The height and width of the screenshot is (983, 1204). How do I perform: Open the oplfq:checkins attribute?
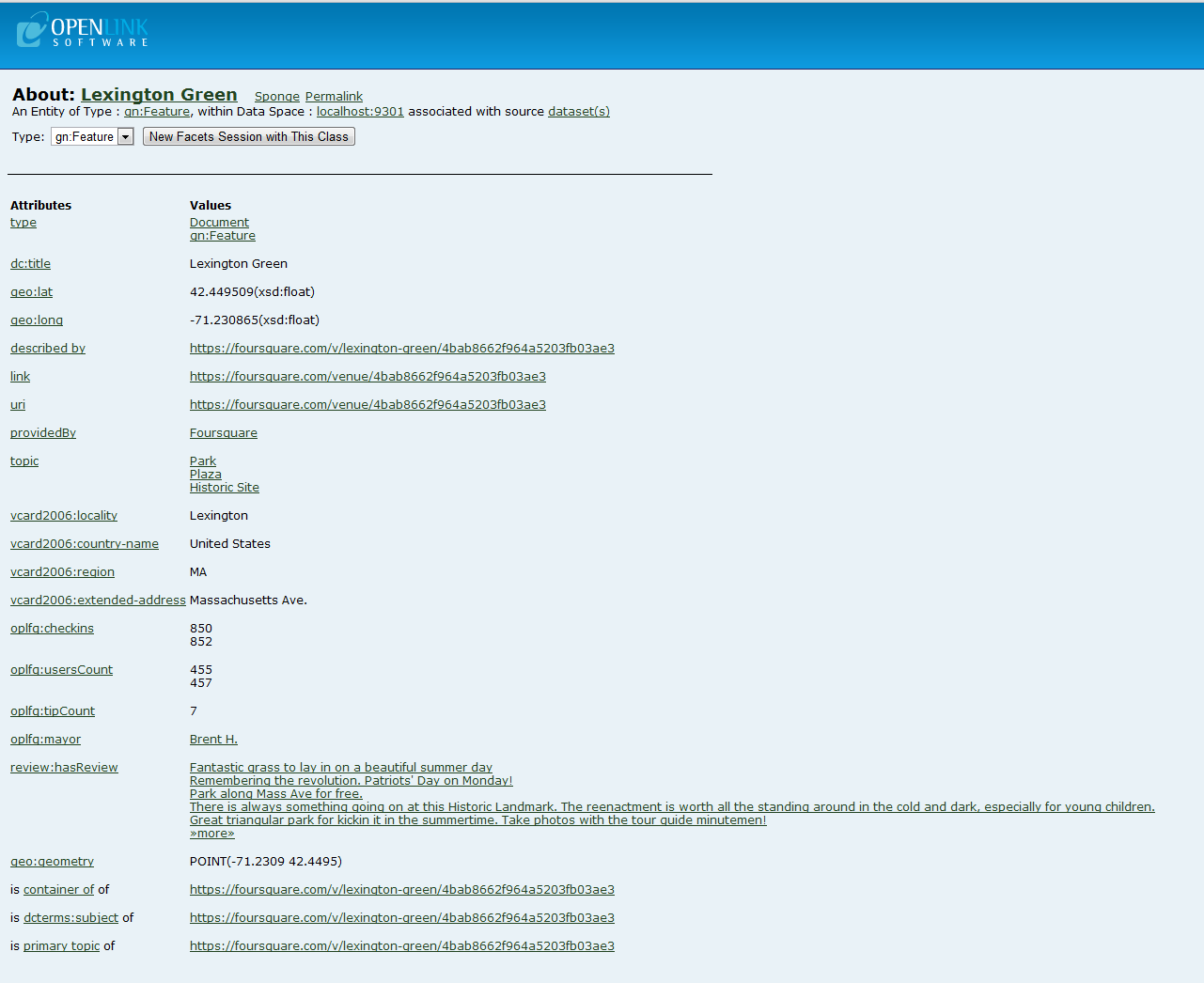click(52, 629)
